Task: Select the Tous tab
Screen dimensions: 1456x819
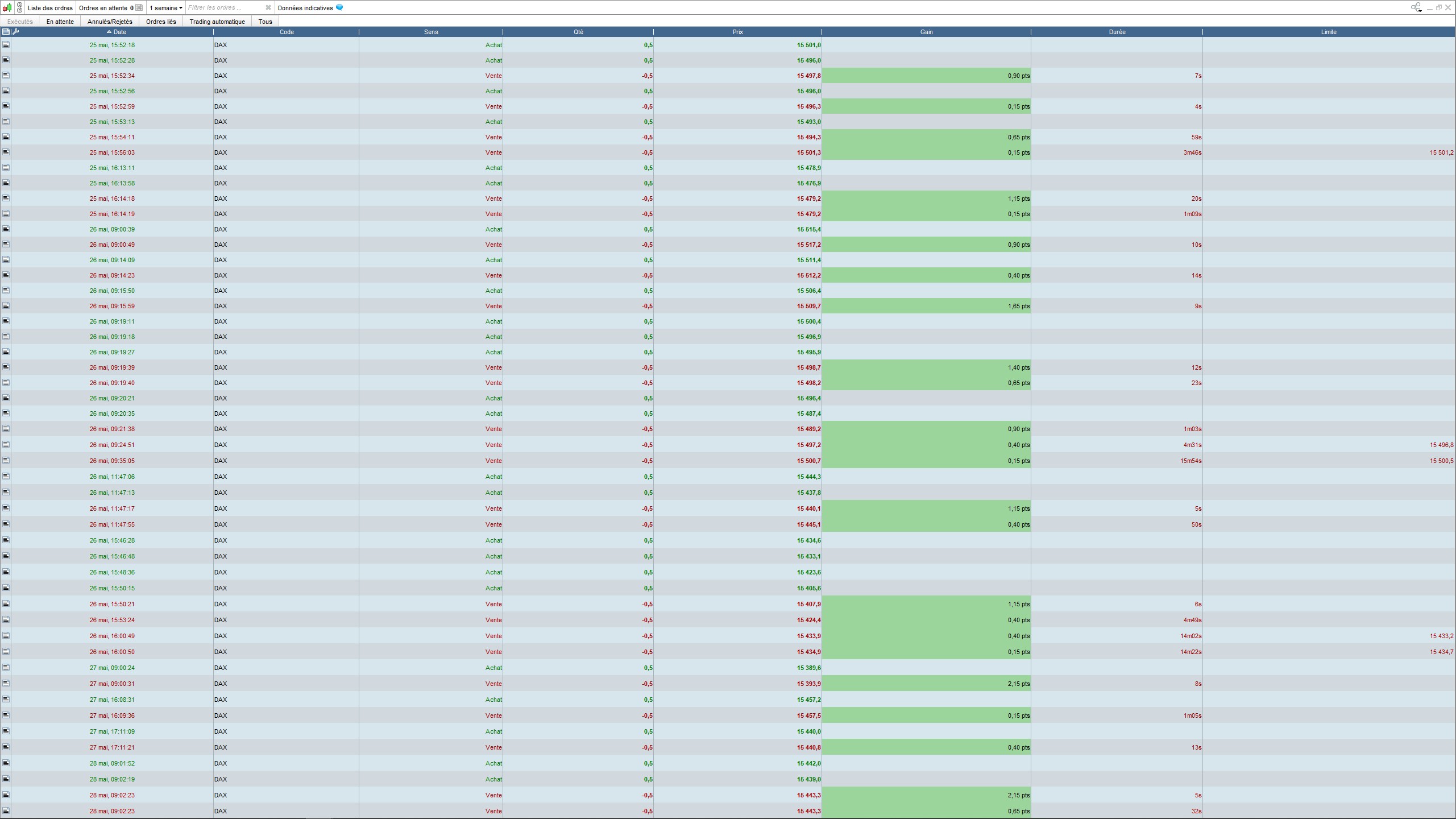Action: point(265,22)
